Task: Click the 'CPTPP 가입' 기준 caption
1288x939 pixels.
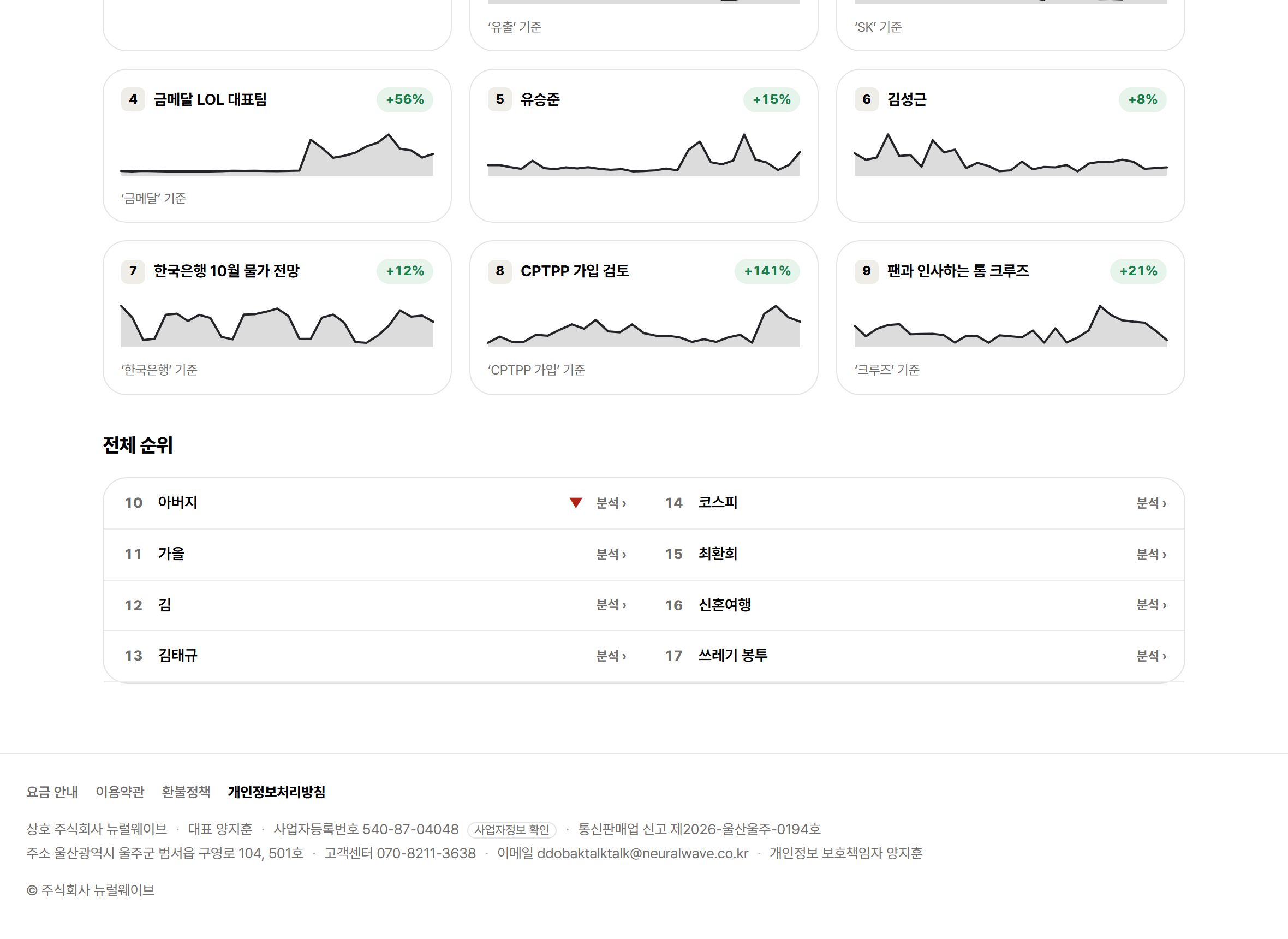Action: click(x=536, y=370)
